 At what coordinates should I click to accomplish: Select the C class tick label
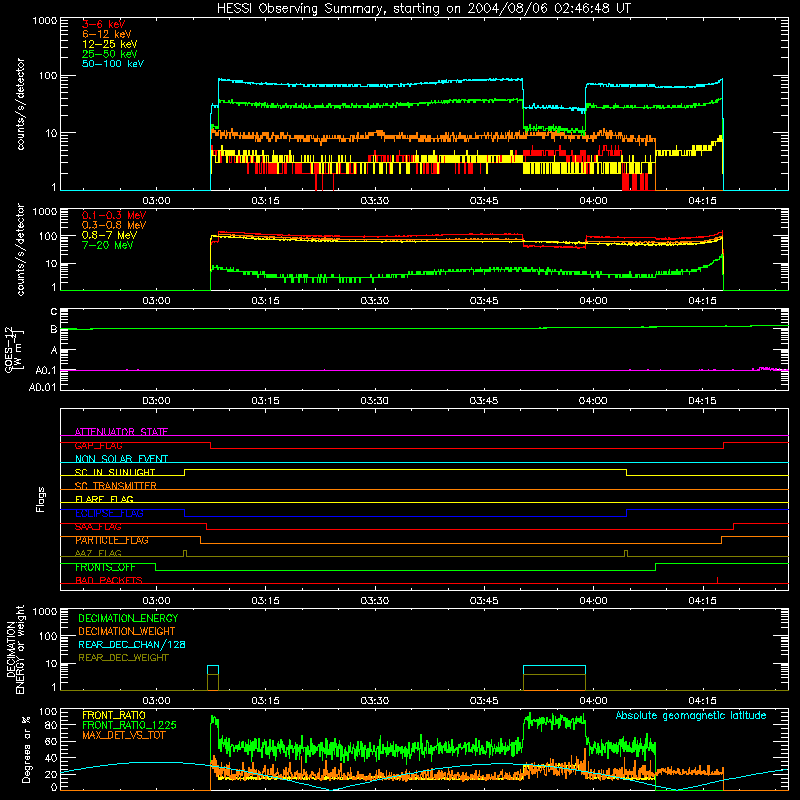click(x=54, y=312)
